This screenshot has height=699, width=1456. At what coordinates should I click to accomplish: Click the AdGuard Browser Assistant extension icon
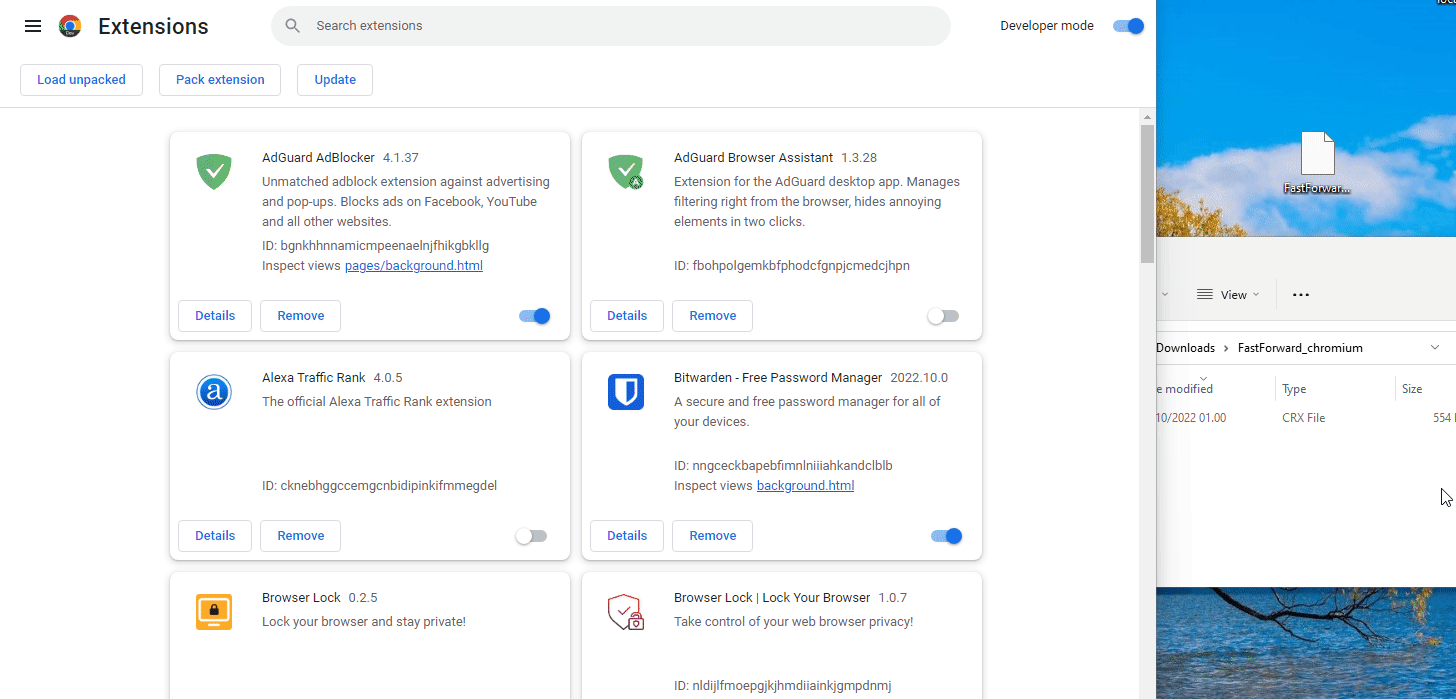pyautogui.click(x=625, y=171)
